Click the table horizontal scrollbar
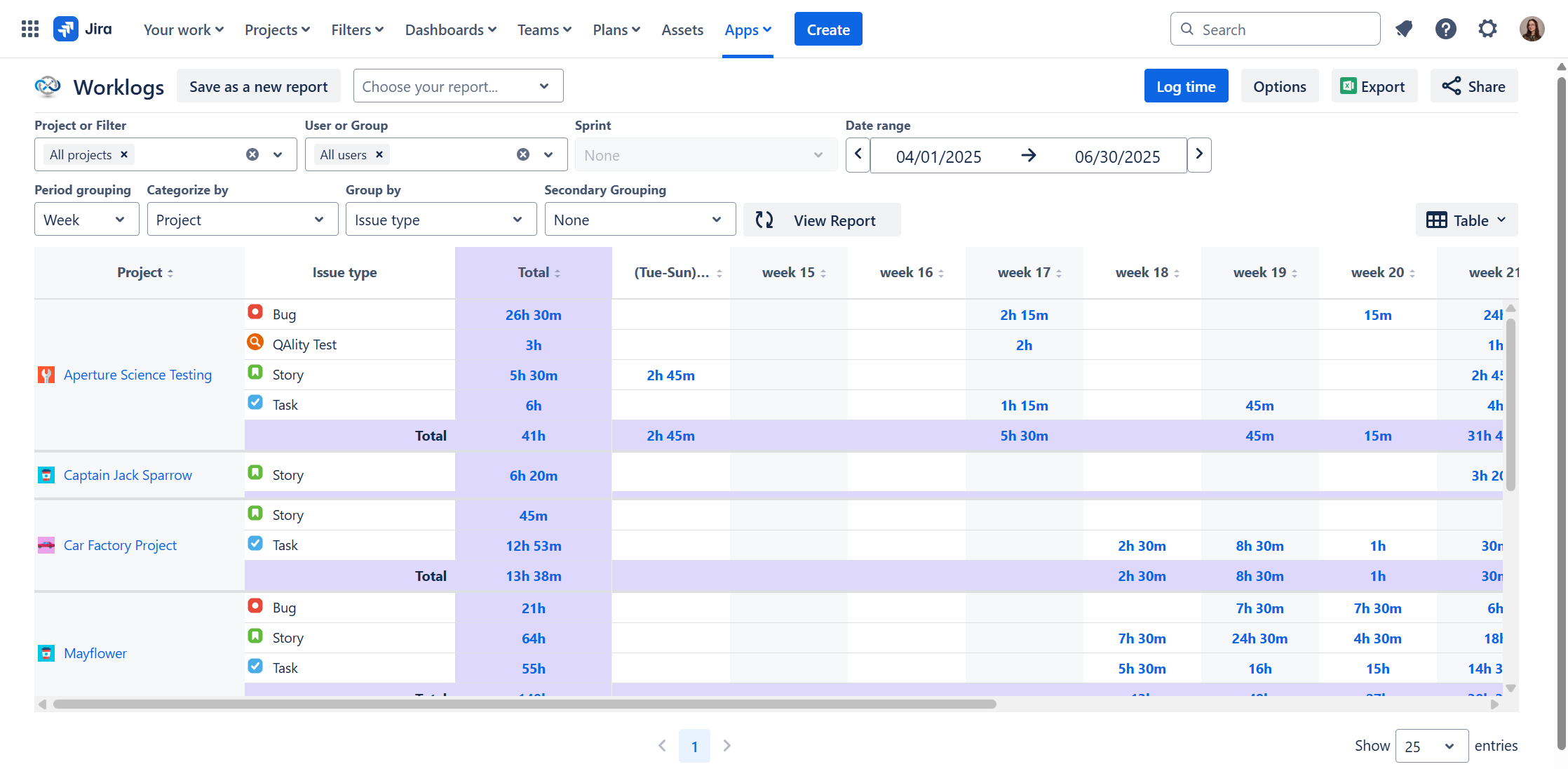Image resolution: width=1568 pixels, height=769 pixels. click(525, 704)
